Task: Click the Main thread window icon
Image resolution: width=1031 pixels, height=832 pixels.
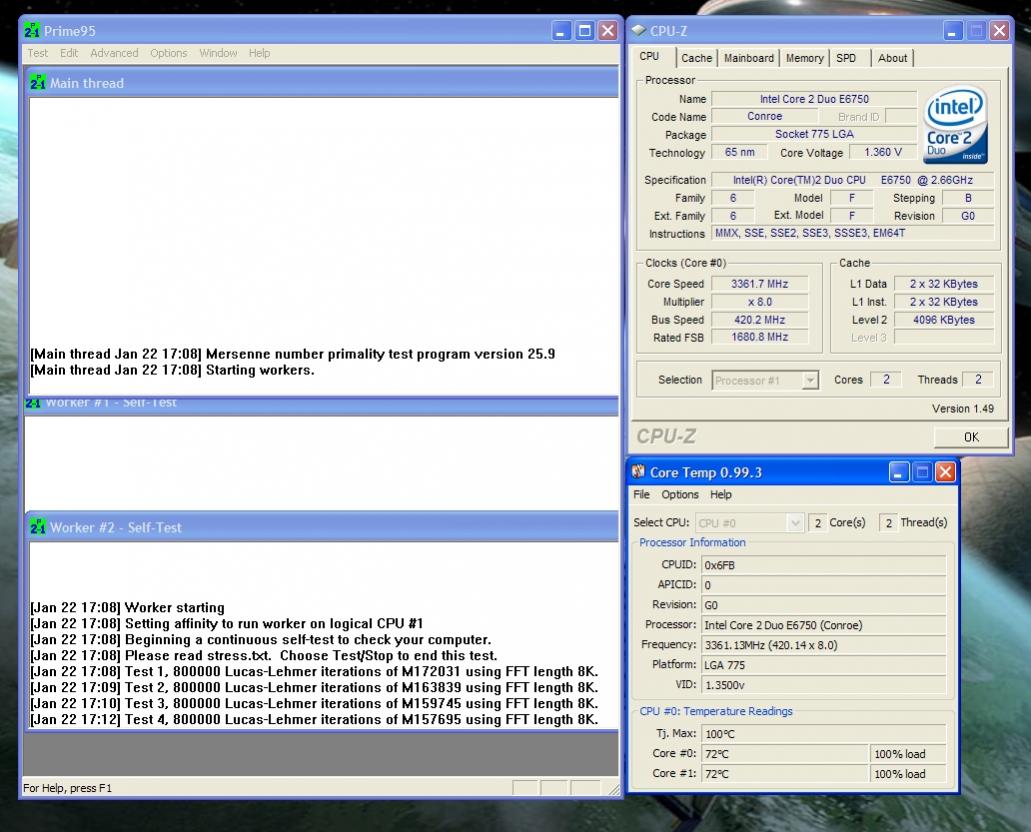Action: click(37, 83)
